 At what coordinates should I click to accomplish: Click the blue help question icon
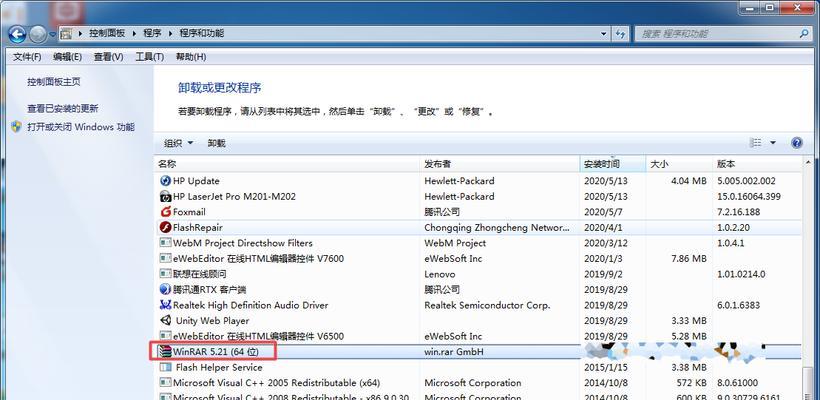click(x=796, y=143)
